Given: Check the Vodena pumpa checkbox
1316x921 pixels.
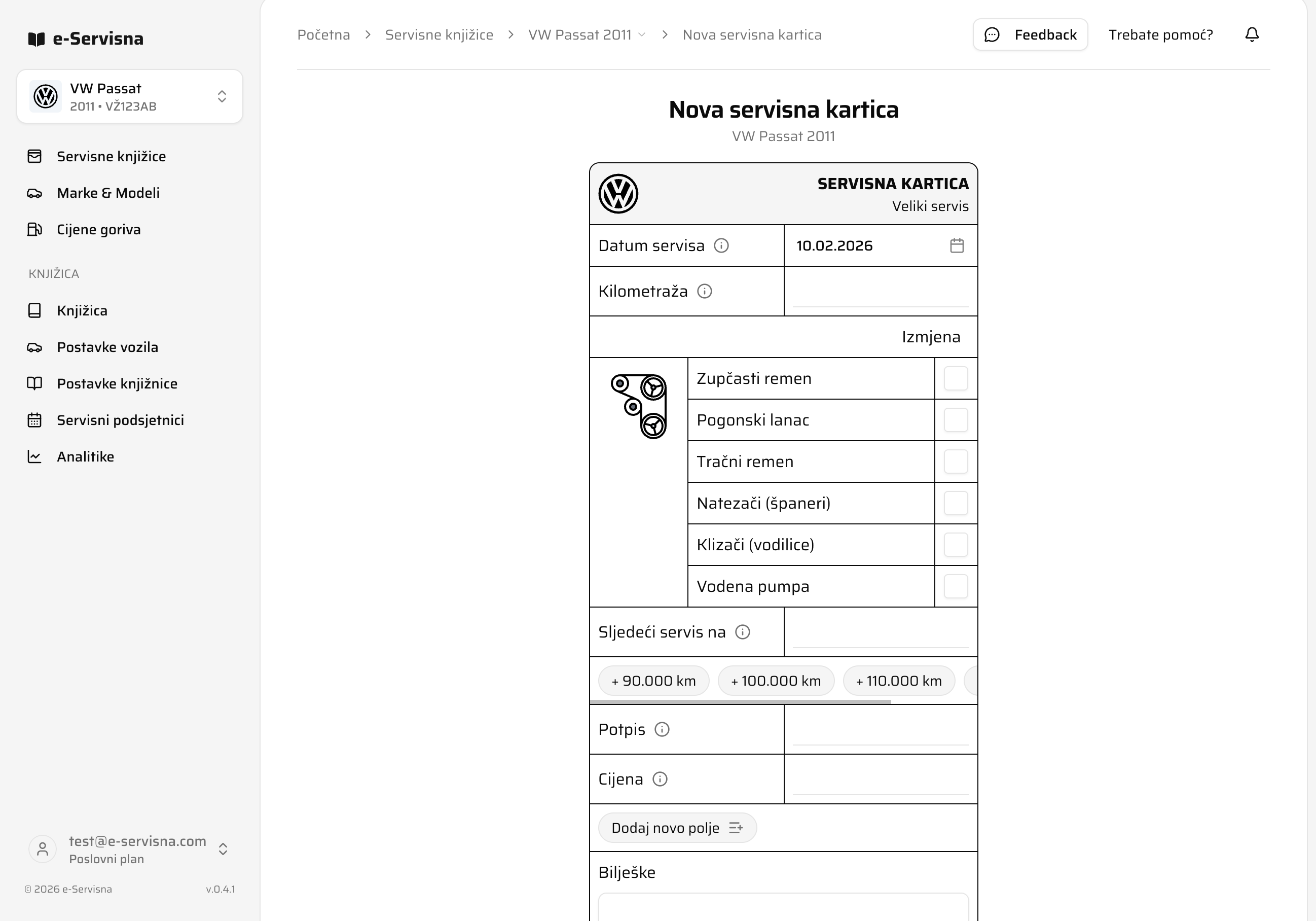Looking at the screenshot, I should click(955, 586).
